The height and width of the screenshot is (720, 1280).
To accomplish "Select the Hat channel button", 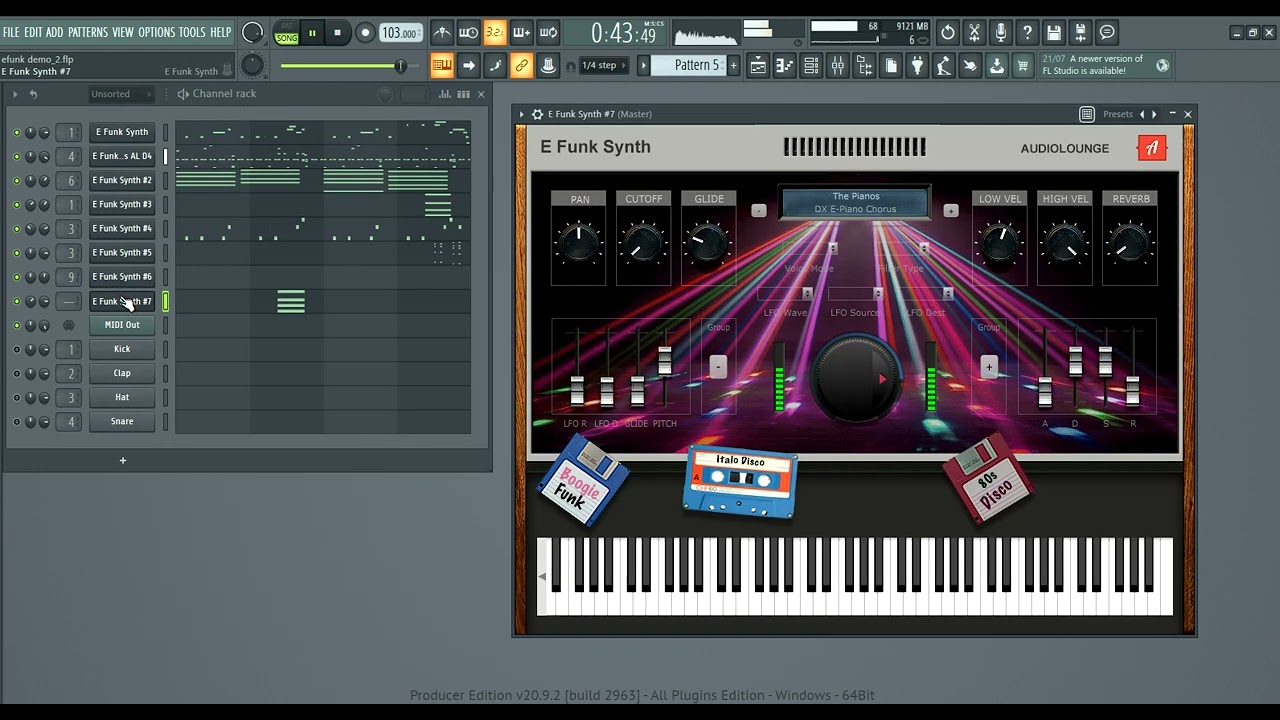I will [122, 397].
